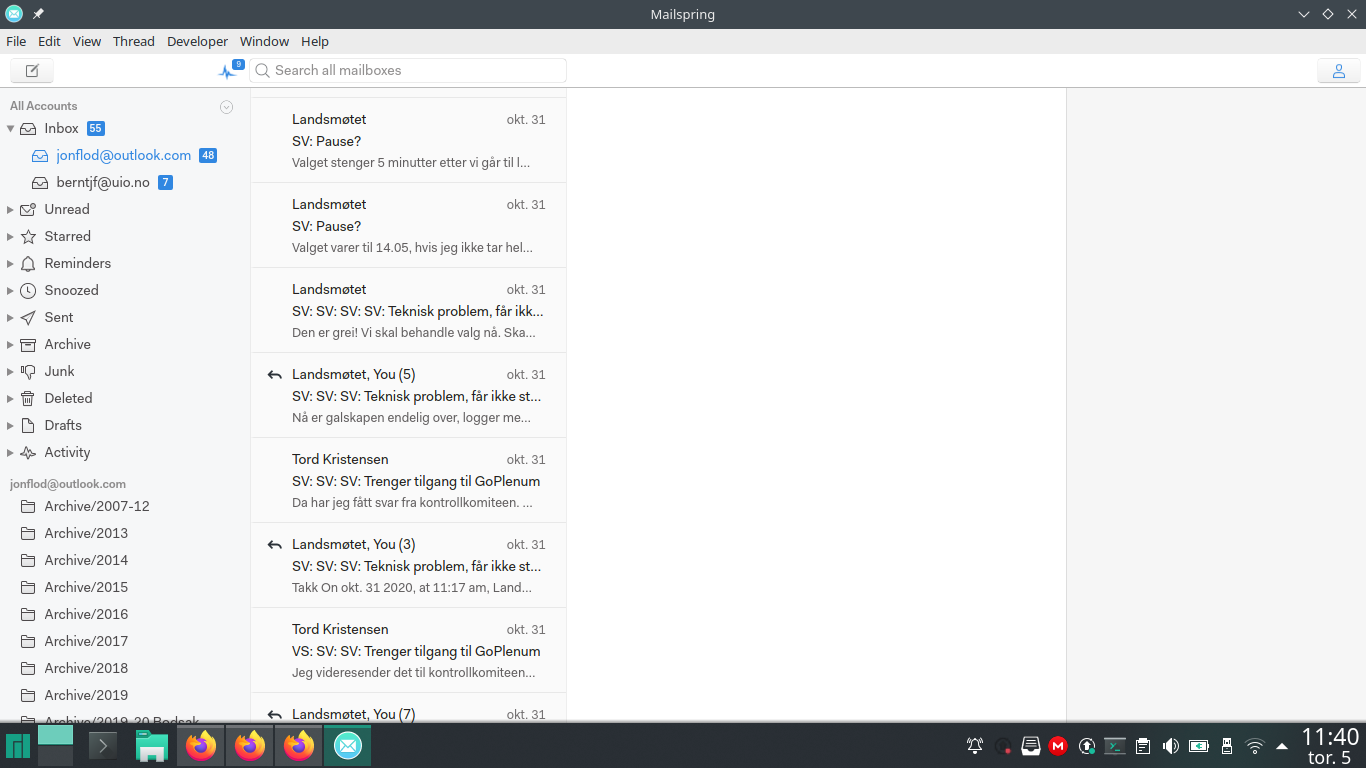
Task: Expand the Snoozed folder arrow
Action: click(x=10, y=290)
